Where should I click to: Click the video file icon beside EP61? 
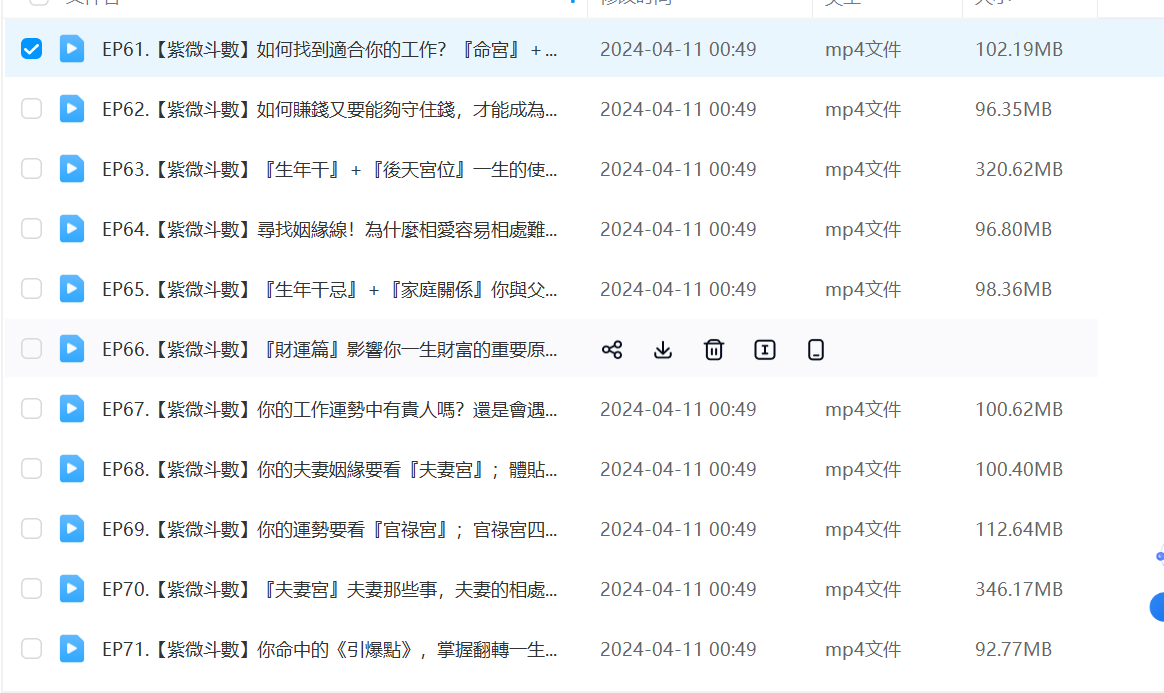point(72,49)
